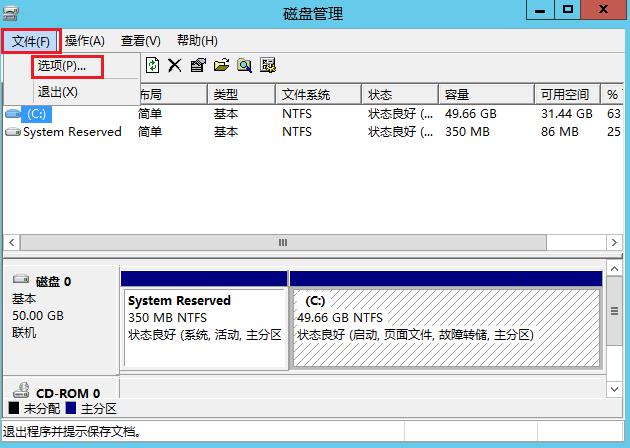Click the vertical scrollbar thumb of the disk pane
Image resolution: width=630 pixels, height=448 pixels.
point(614,311)
